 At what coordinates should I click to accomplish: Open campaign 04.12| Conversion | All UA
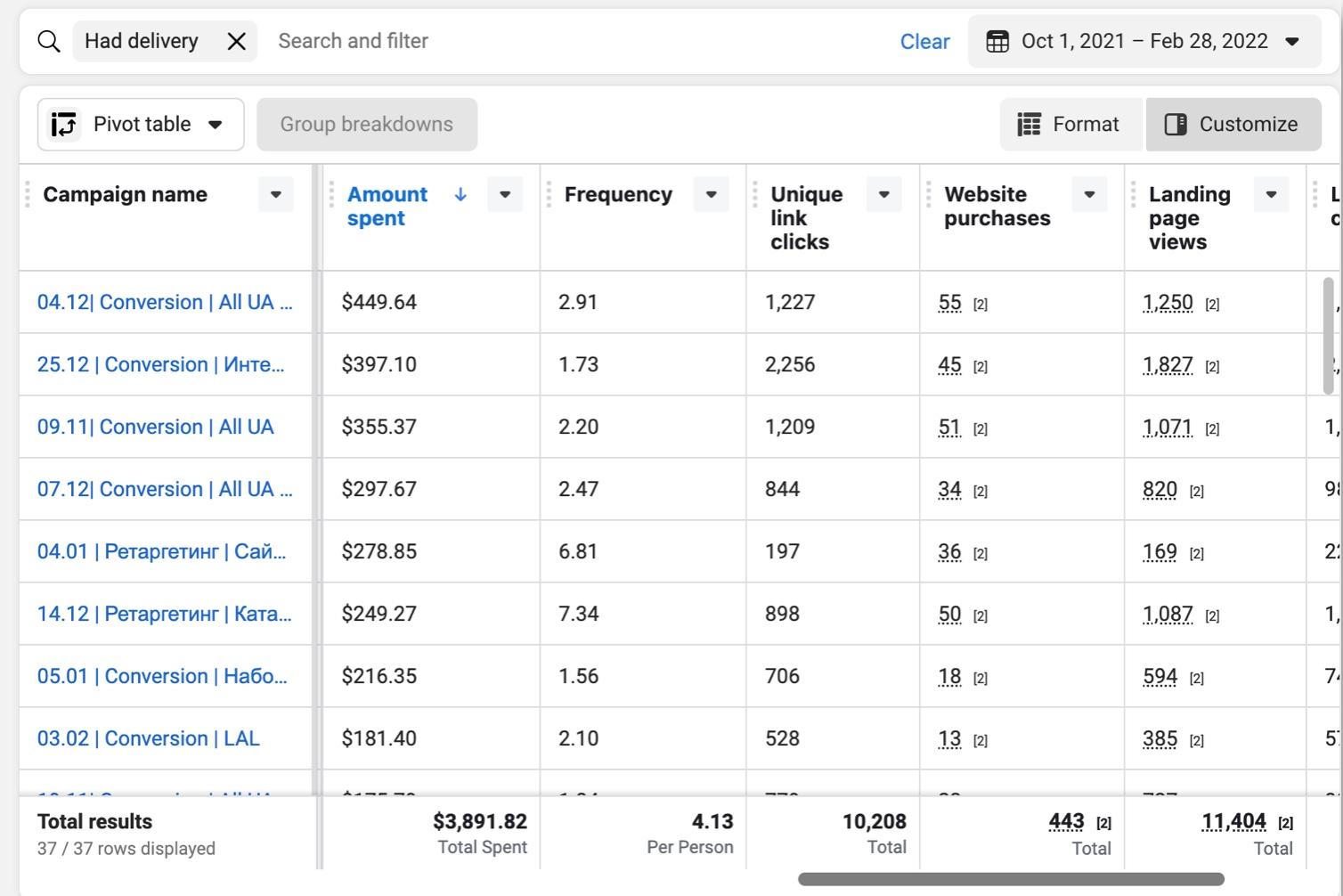[165, 303]
